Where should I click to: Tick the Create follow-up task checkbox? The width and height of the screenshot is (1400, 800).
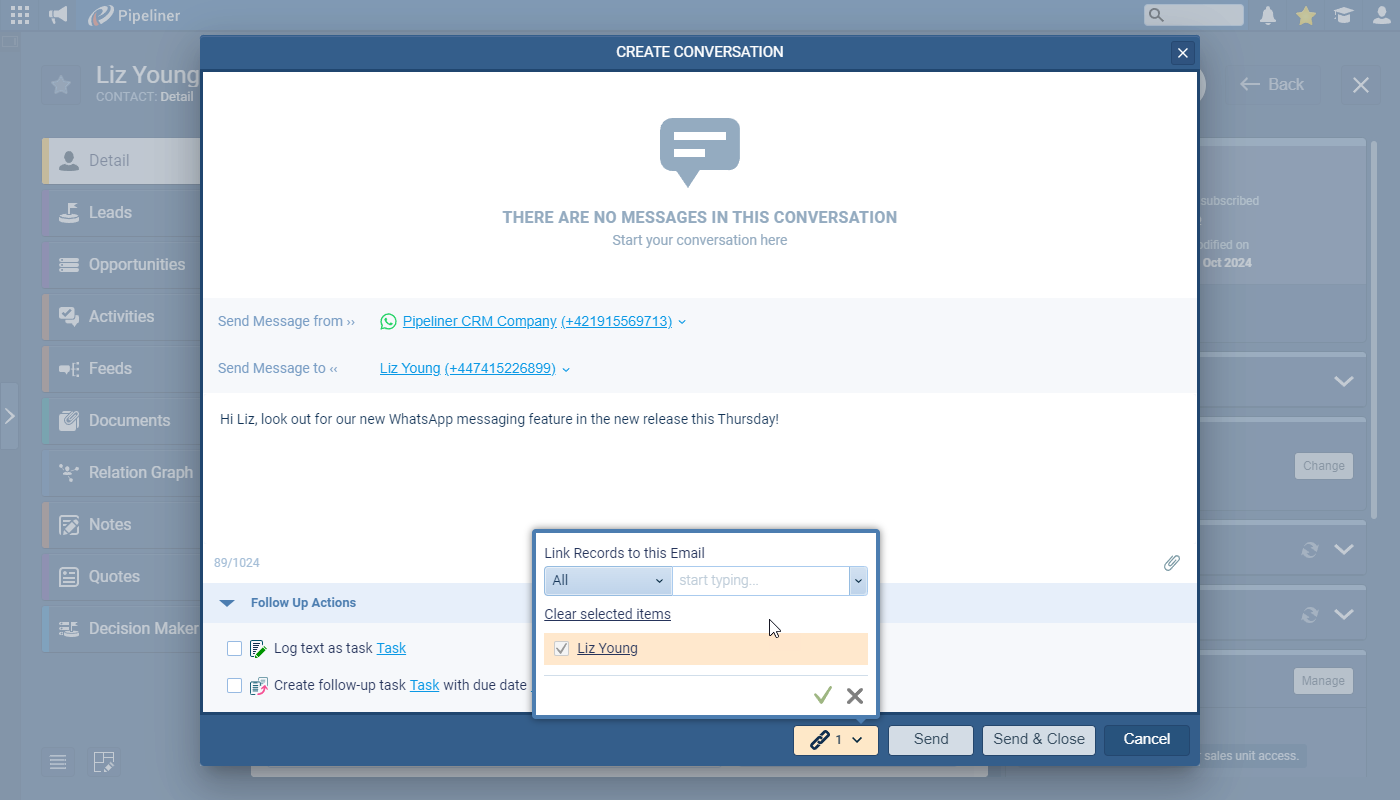coord(234,686)
